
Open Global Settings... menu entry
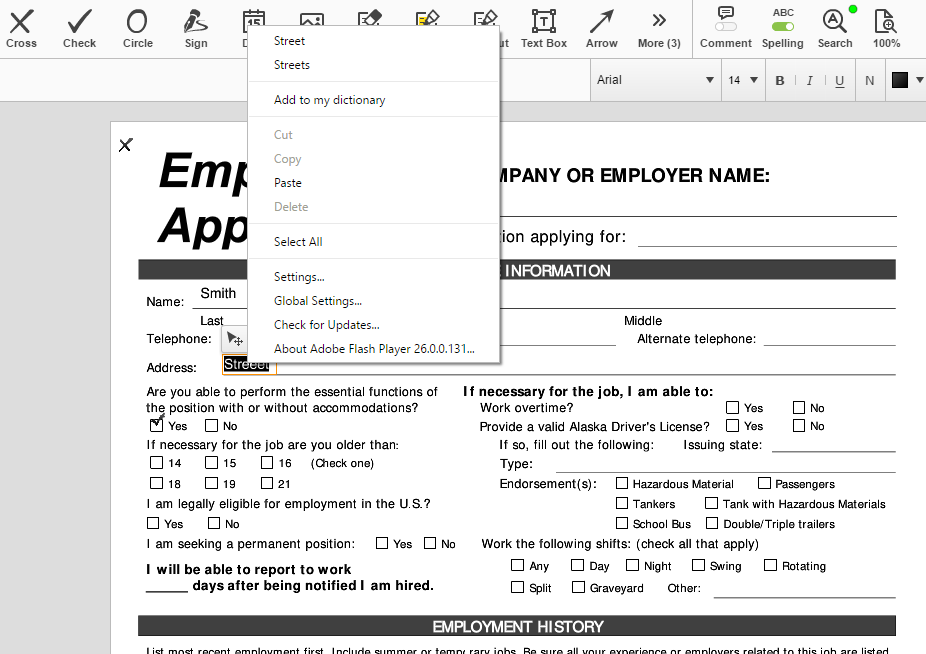click(x=373, y=301)
